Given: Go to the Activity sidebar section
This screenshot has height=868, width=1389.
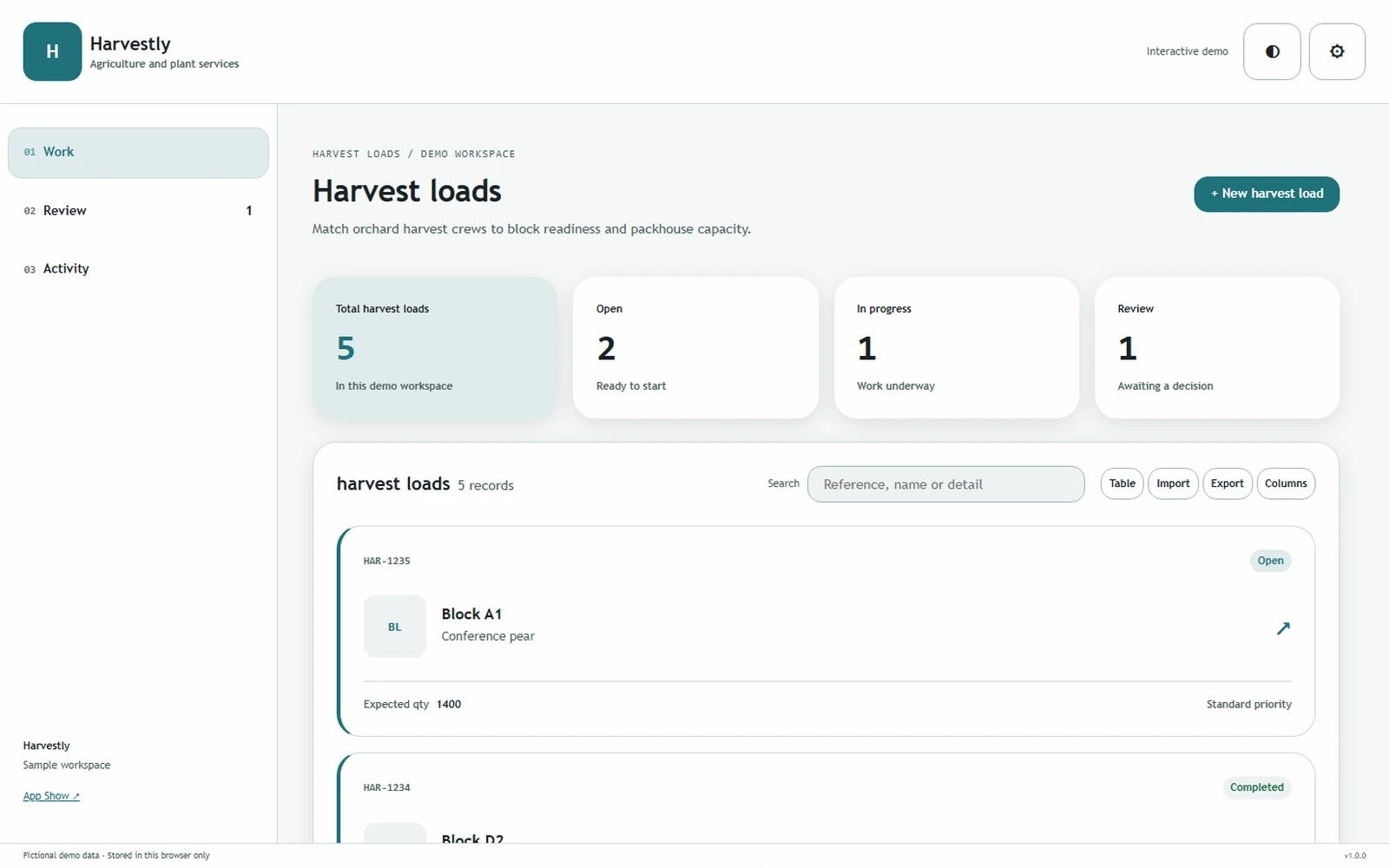Looking at the screenshot, I should click(138, 269).
